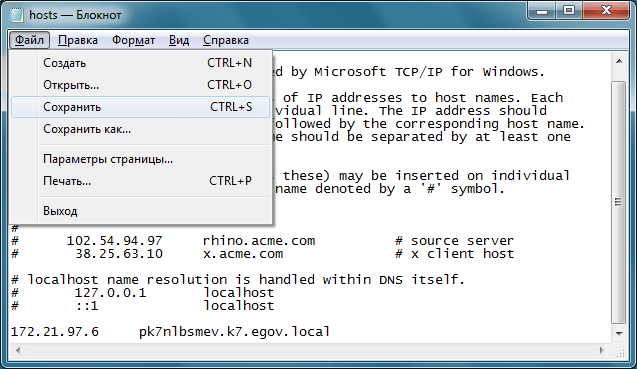Close the Файл menu by clicking Файл
This screenshot has width=637, height=369.
[x=29, y=40]
